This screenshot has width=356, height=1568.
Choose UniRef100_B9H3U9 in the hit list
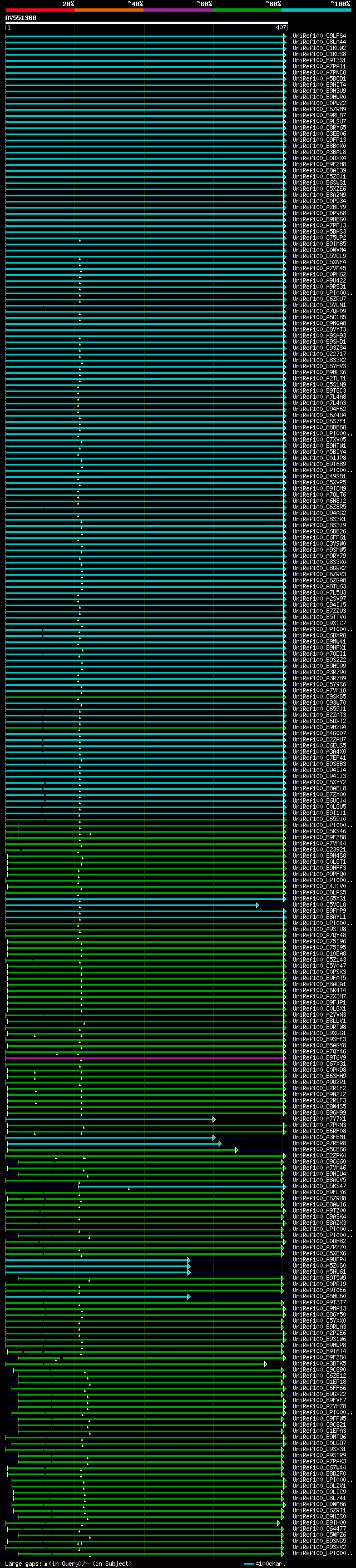coord(319,91)
